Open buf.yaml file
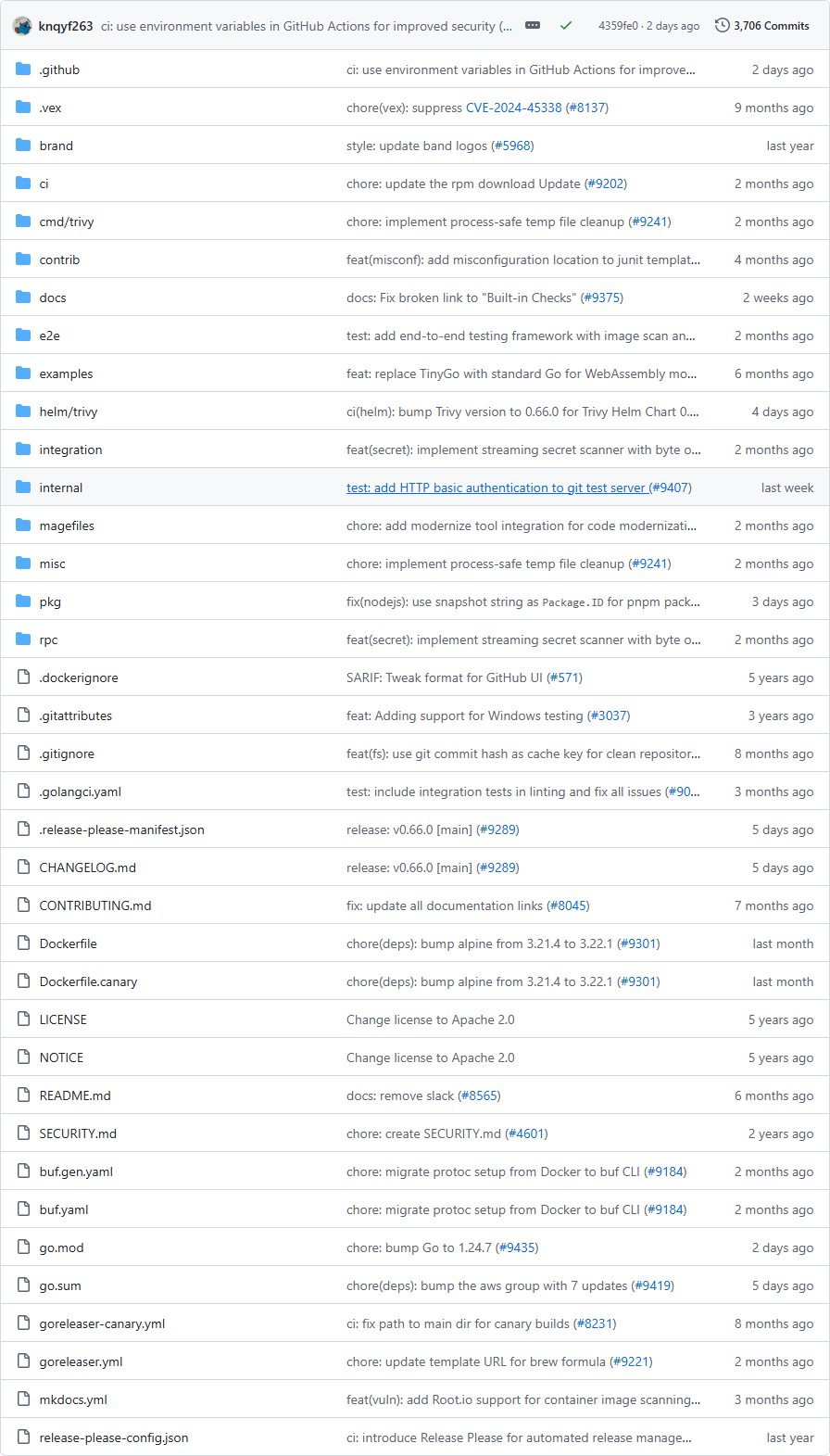This screenshot has width=830, height=1456. click(64, 1209)
